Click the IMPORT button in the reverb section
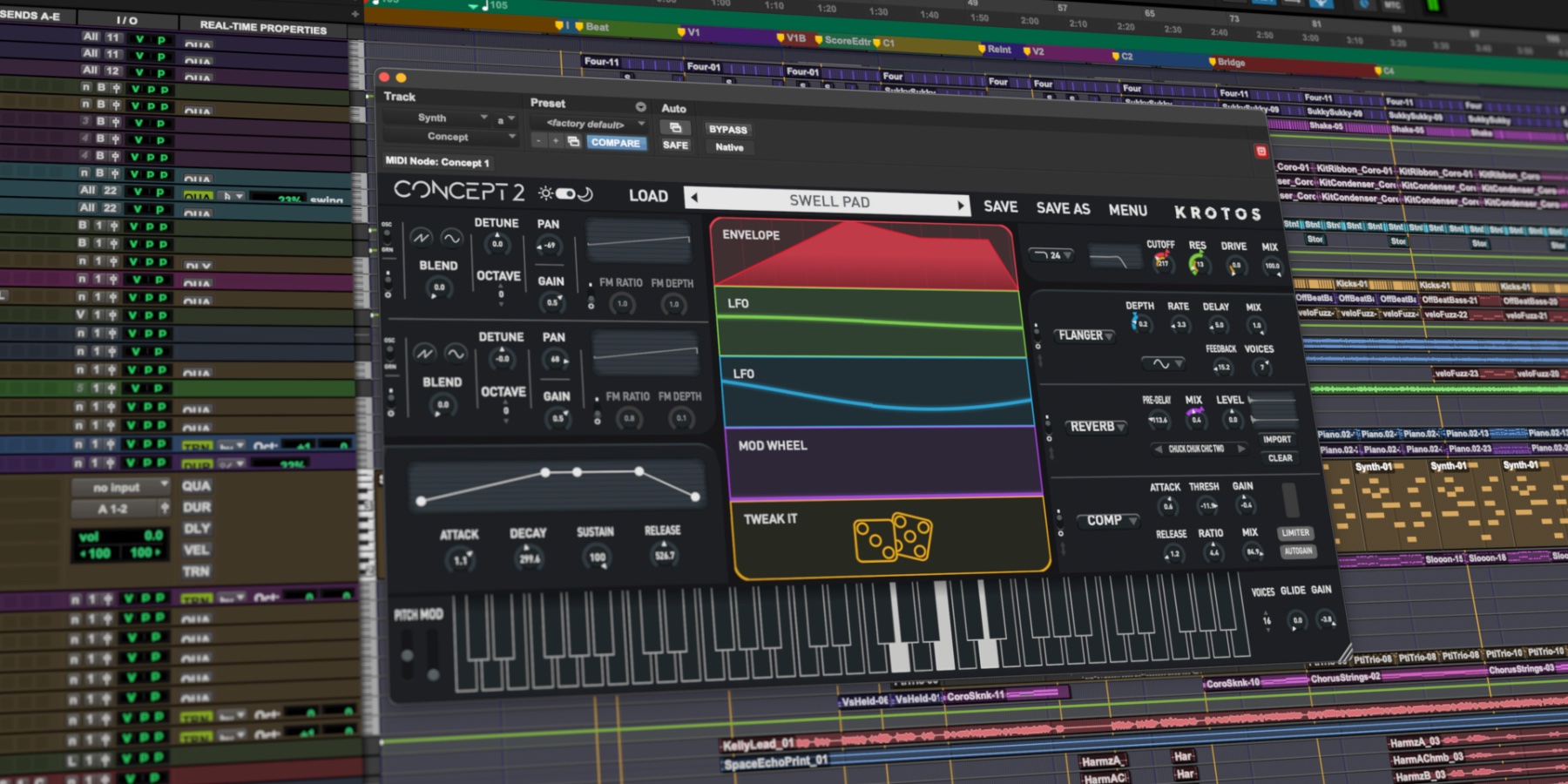The width and height of the screenshot is (1568, 784). click(x=1277, y=439)
